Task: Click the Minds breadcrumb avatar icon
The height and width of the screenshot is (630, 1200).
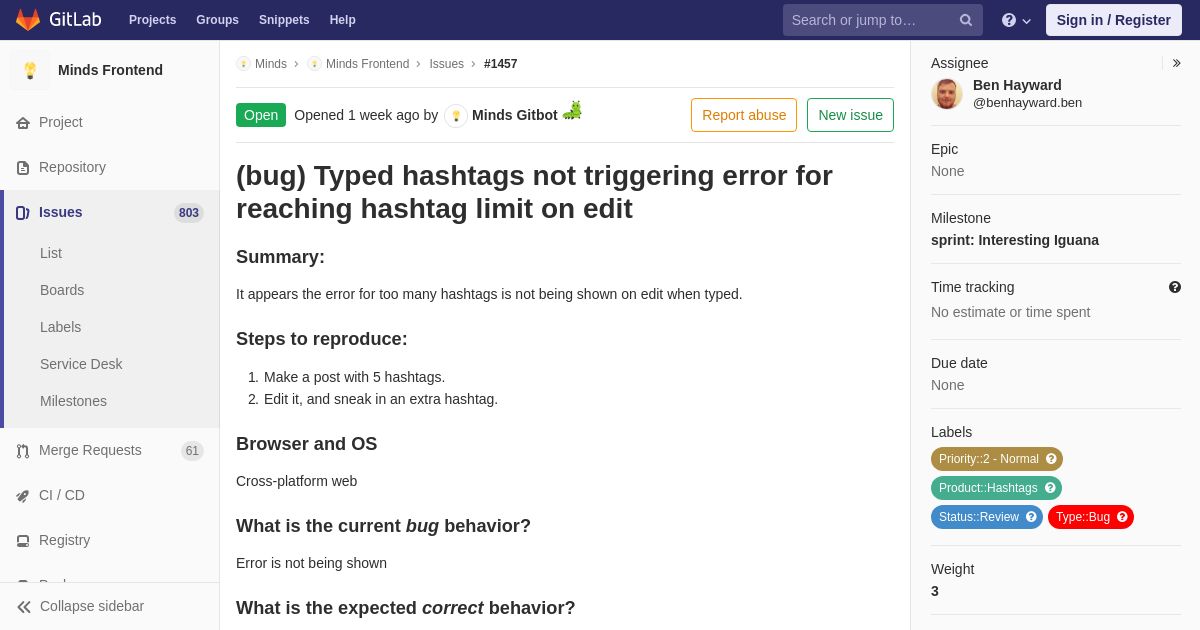Action: click(x=243, y=64)
